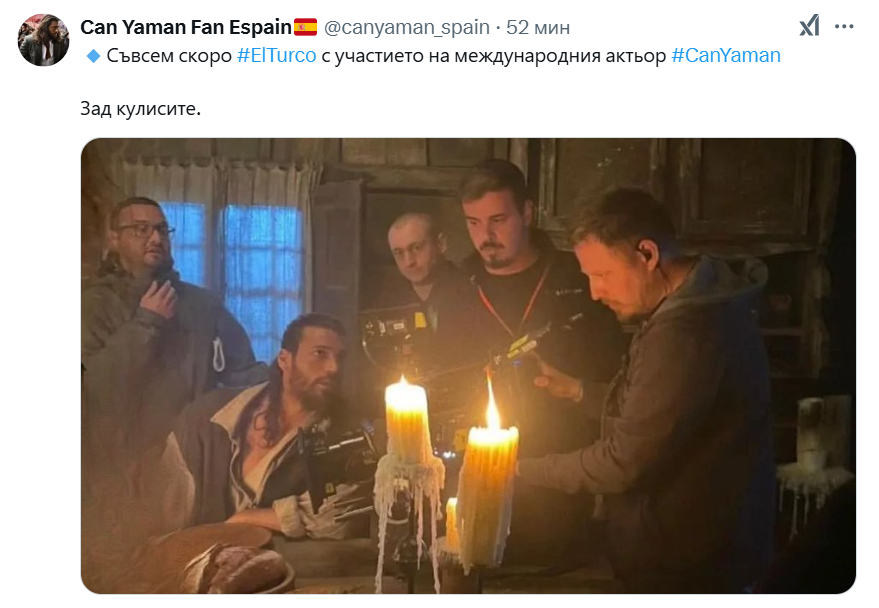This screenshot has width=879, height=608.
Task: Click the blue diamond emoji in post
Action: coord(93,55)
